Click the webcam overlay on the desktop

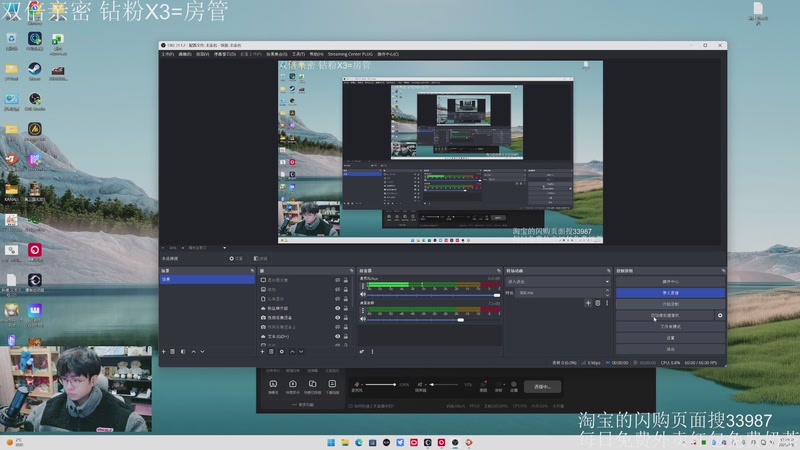pos(76,389)
